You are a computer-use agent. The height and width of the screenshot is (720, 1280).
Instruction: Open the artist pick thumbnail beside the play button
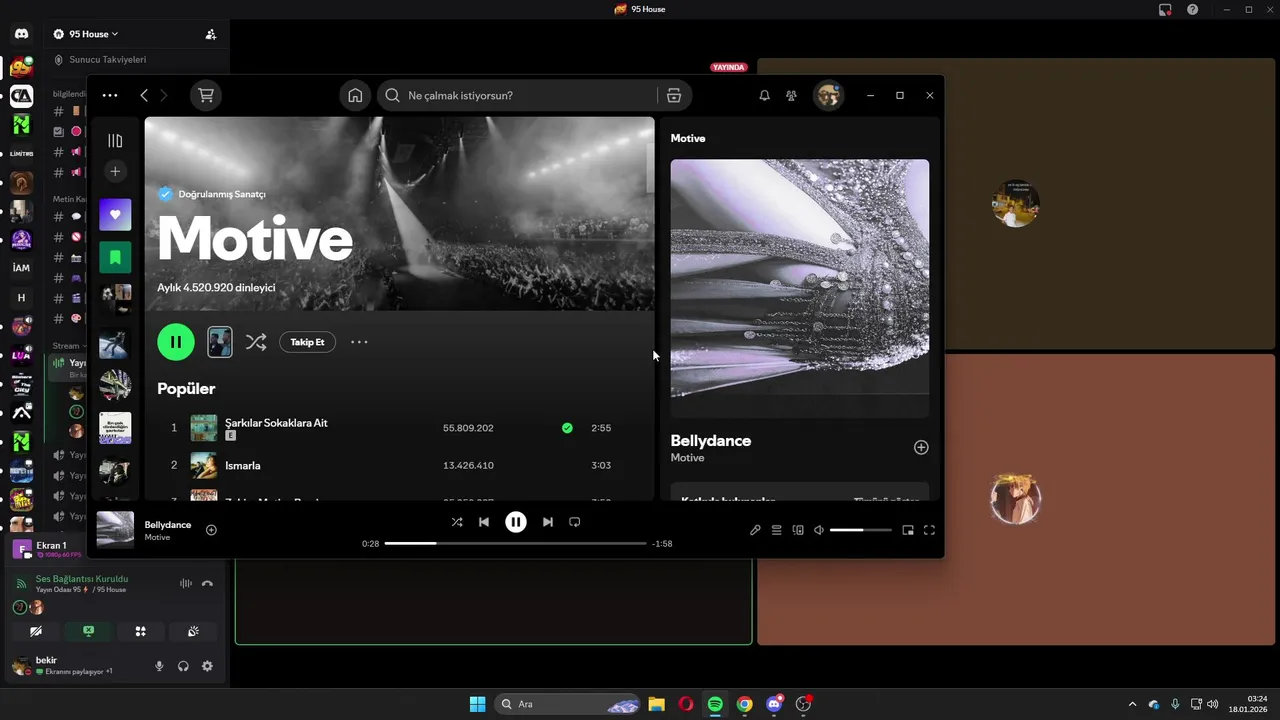coord(220,342)
